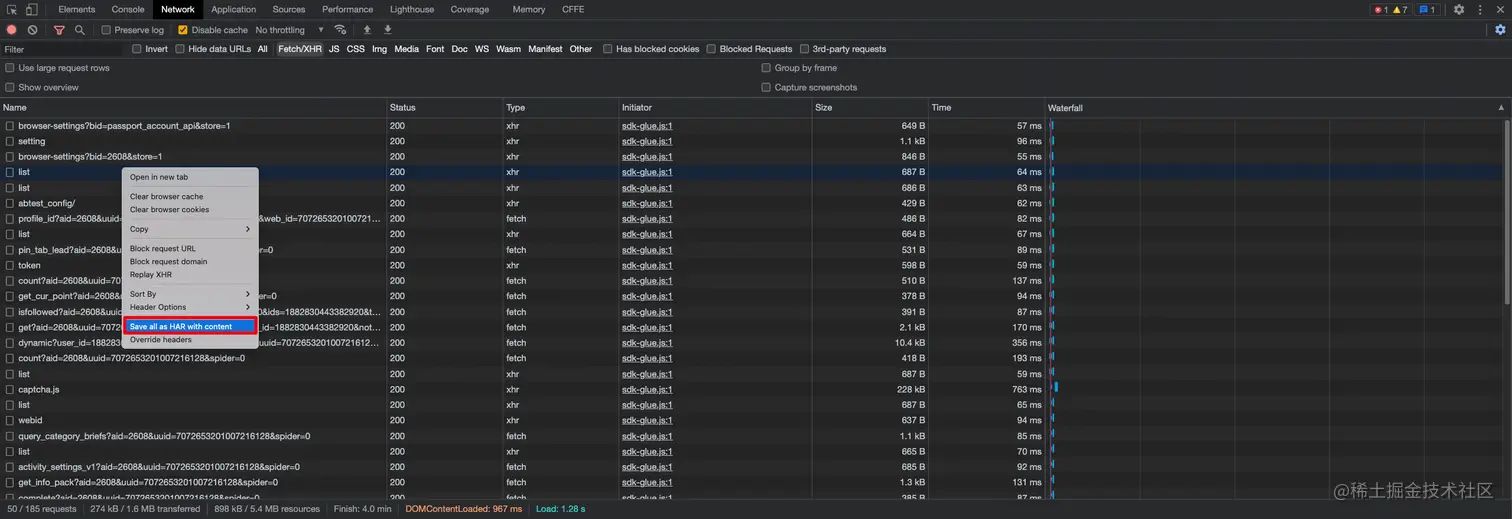Choose Clear browser cookies
Viewport: 1512px width, 519px height.
click(190, 210)
